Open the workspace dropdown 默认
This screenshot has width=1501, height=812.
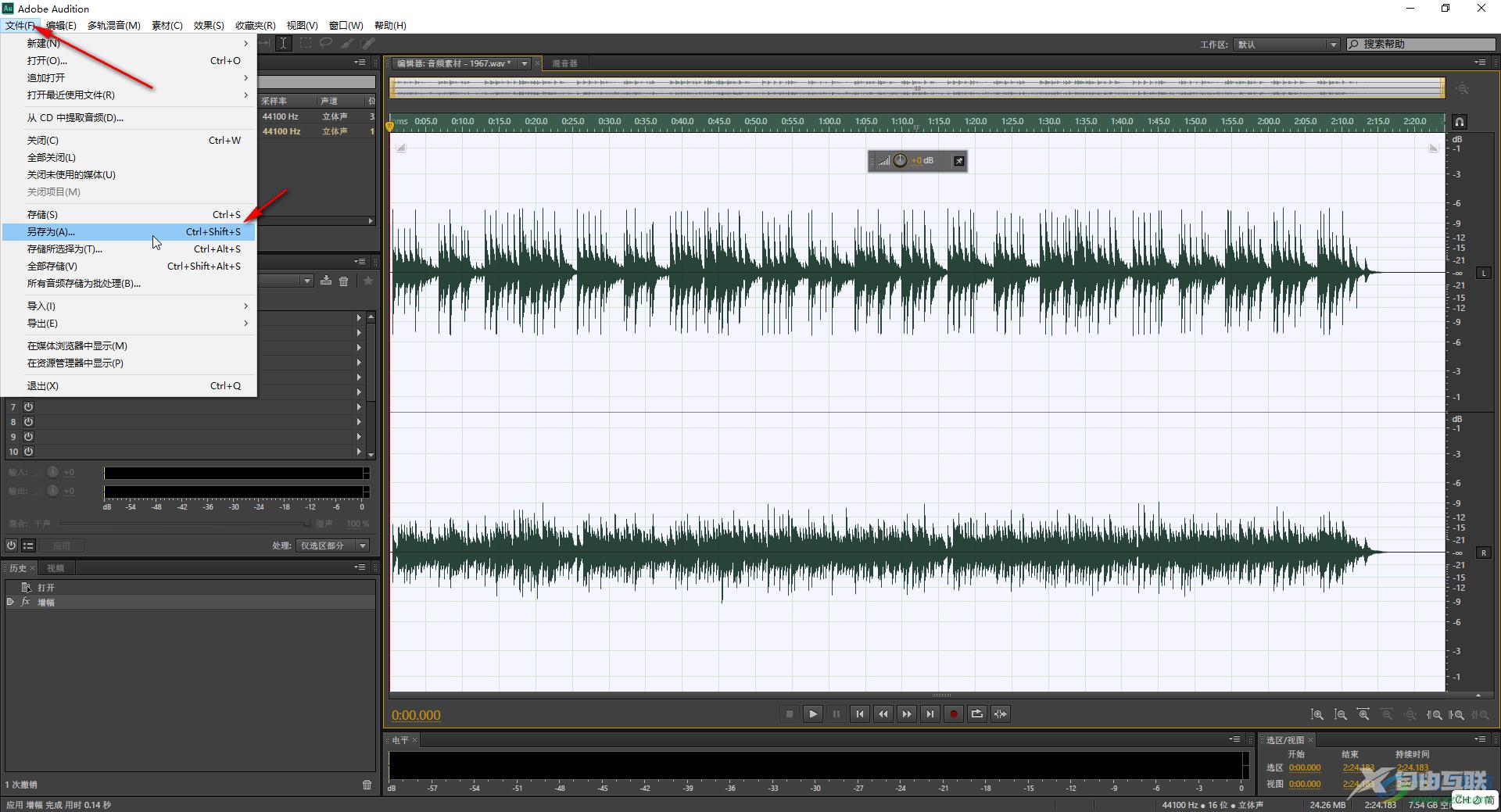[x=1288, y=45]
